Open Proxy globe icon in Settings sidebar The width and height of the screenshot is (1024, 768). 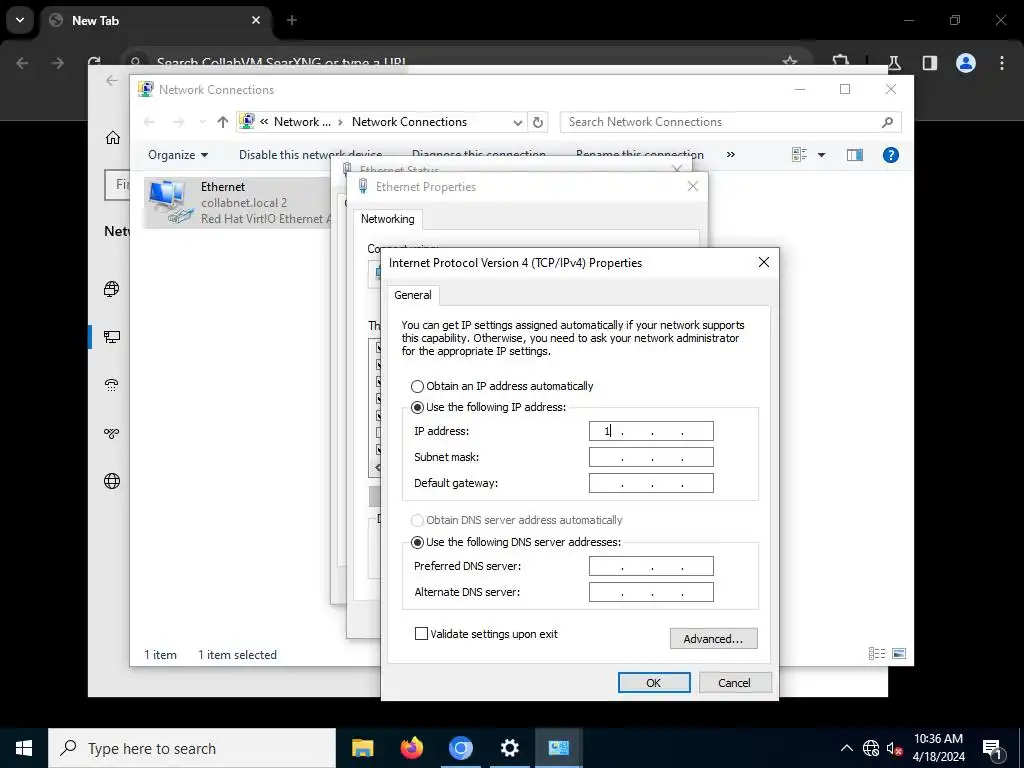pos(112,481)
